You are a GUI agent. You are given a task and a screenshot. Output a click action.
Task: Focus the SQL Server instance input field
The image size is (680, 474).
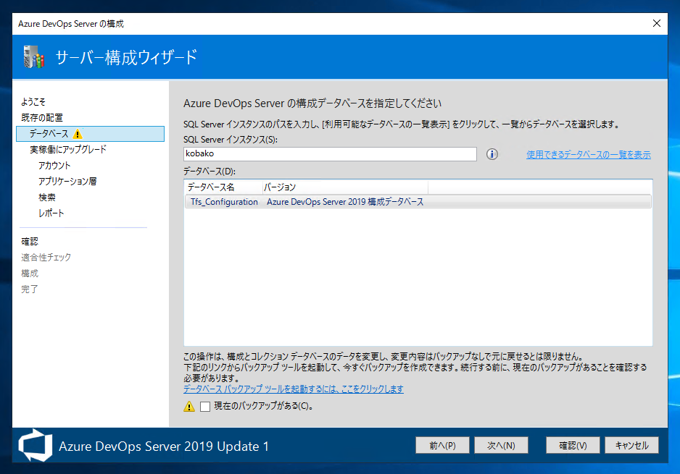(330, 154)
